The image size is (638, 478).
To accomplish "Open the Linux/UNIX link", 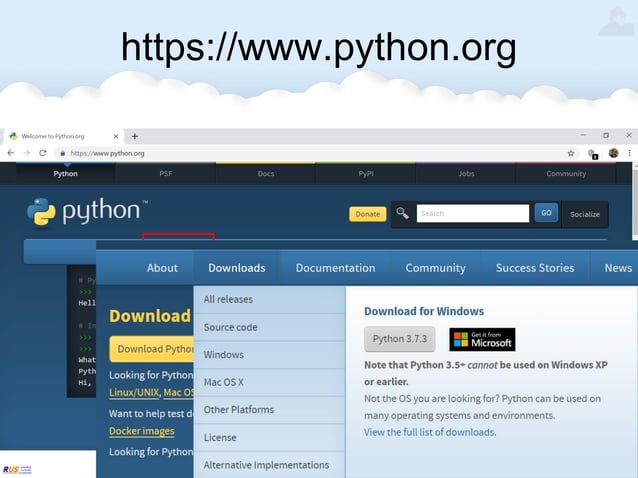I will pos(134,393).
